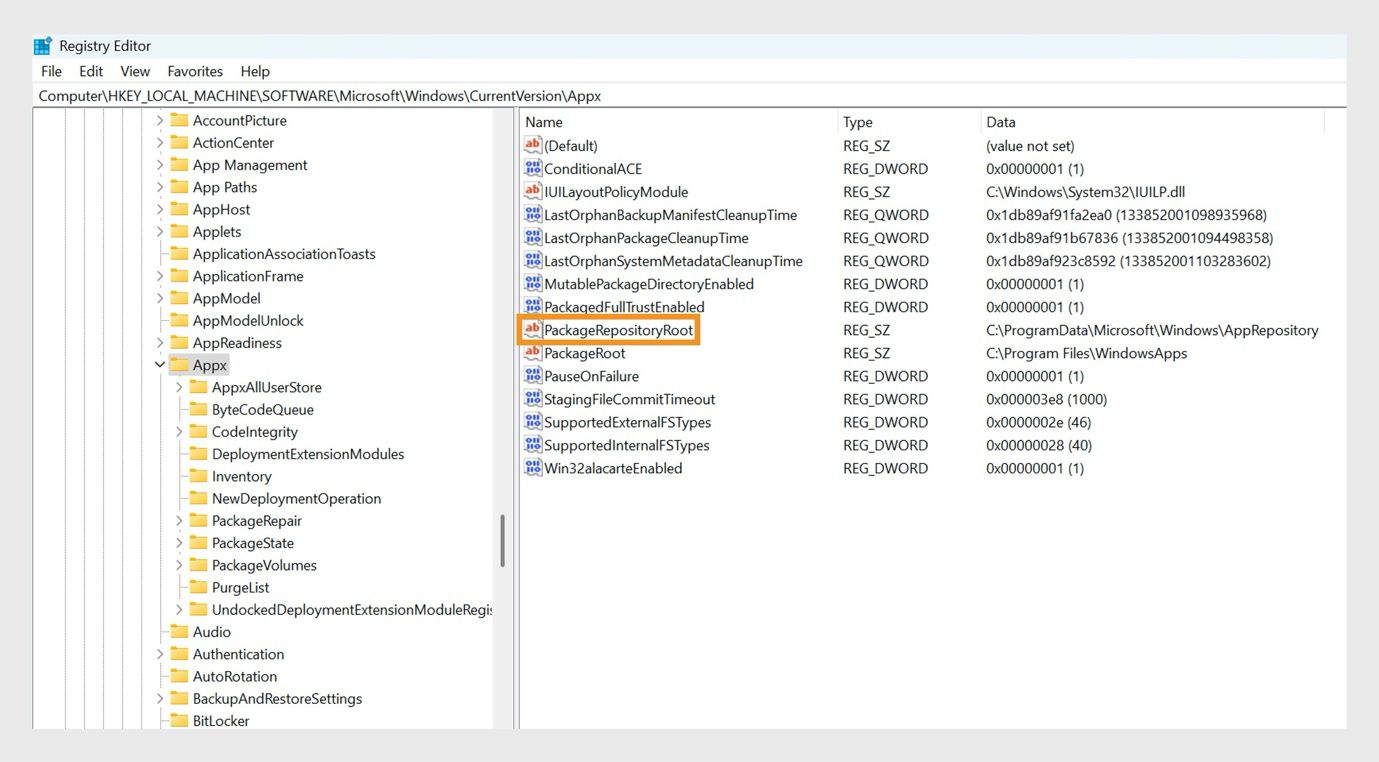Click the DWORD icon next to ConditionalACE

(533, 168)
